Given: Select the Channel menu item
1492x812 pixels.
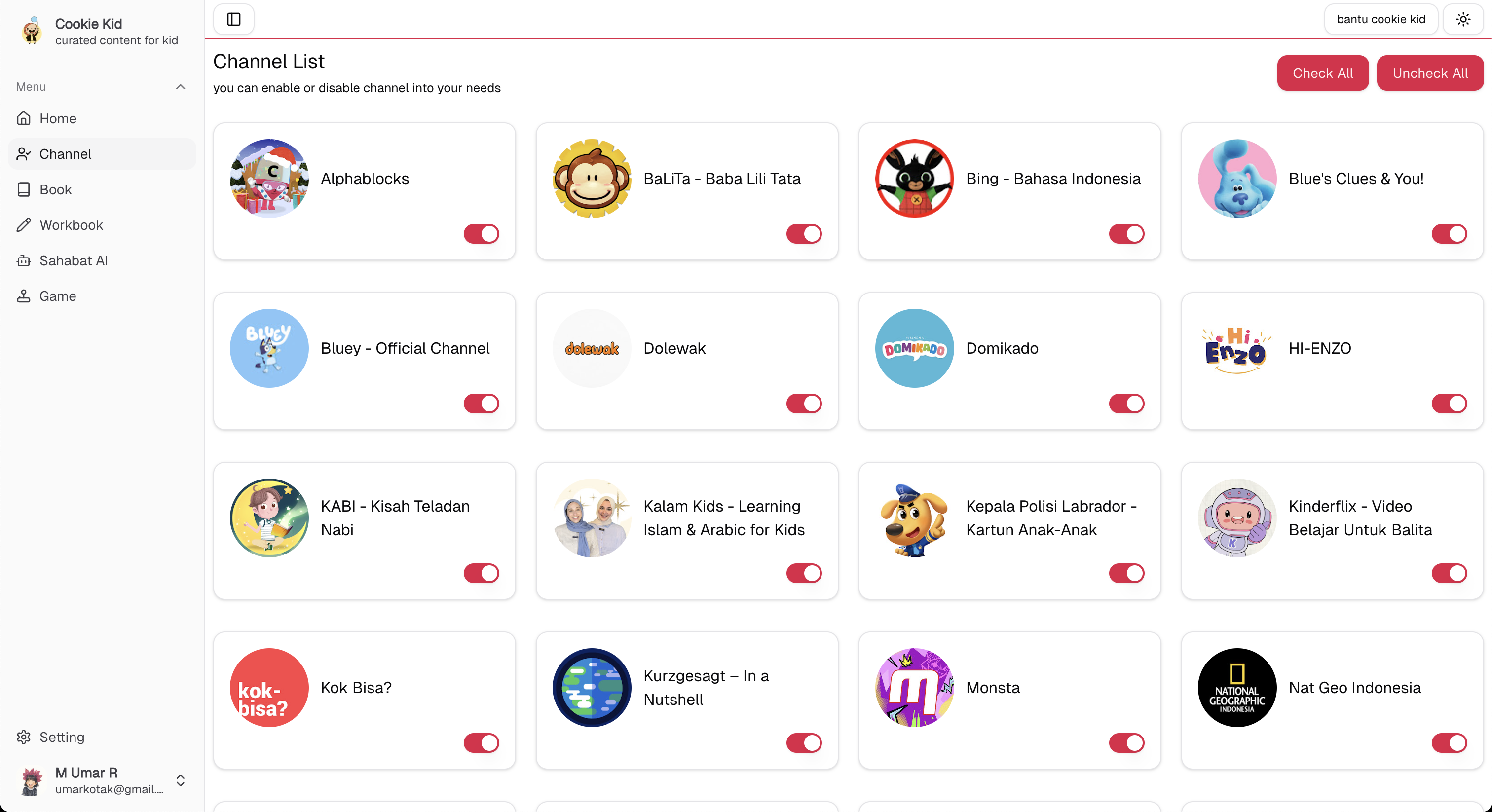Looking at the screenshot, I should [x=102, y=154].
